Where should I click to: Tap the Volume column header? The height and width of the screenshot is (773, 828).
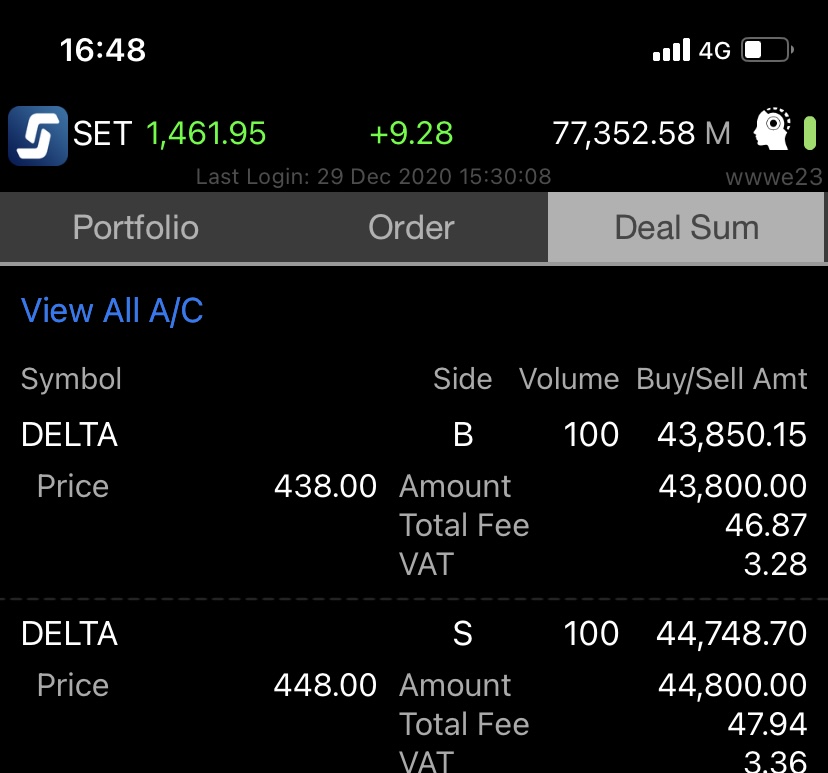[x=569, y=380]
